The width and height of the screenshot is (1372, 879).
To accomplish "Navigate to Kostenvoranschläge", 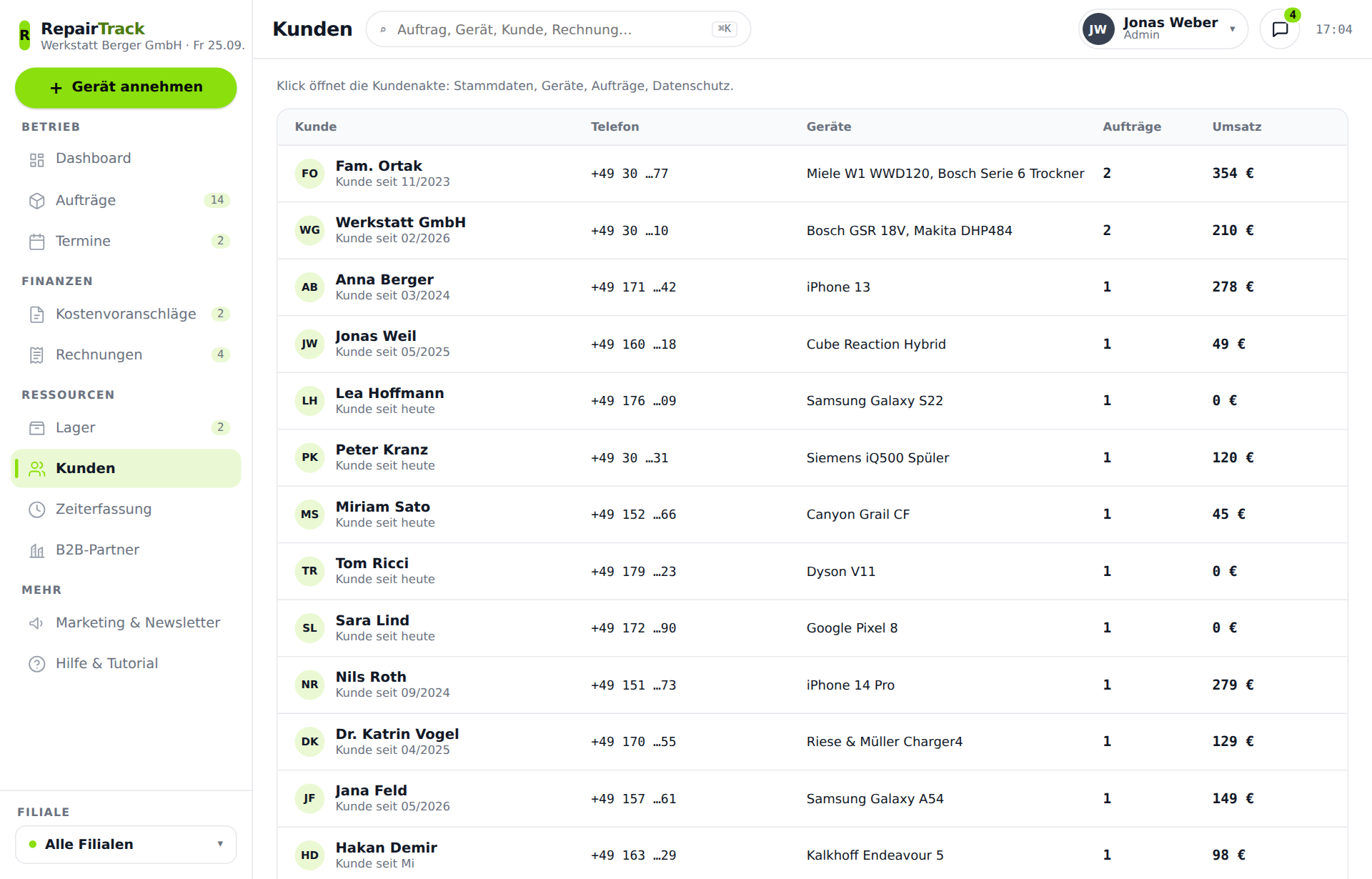I will pyautogui.click(x=126, y=314).
